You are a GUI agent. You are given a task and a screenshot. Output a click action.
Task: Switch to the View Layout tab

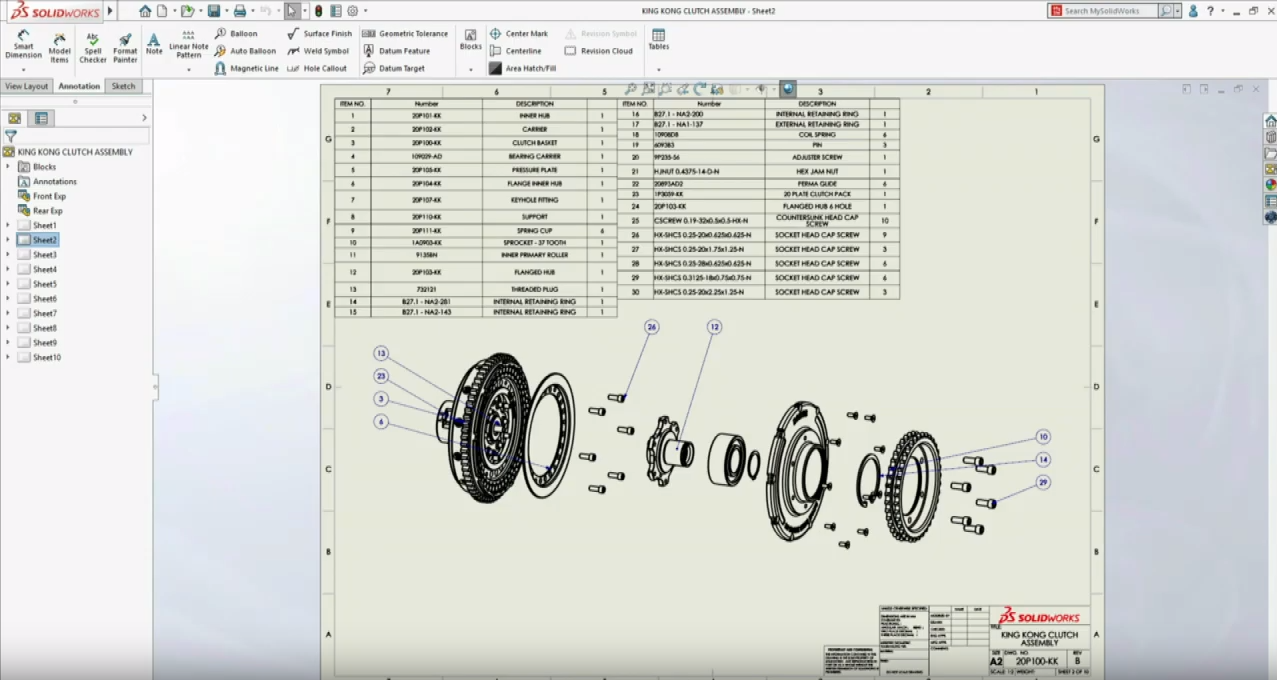(27, 86)
